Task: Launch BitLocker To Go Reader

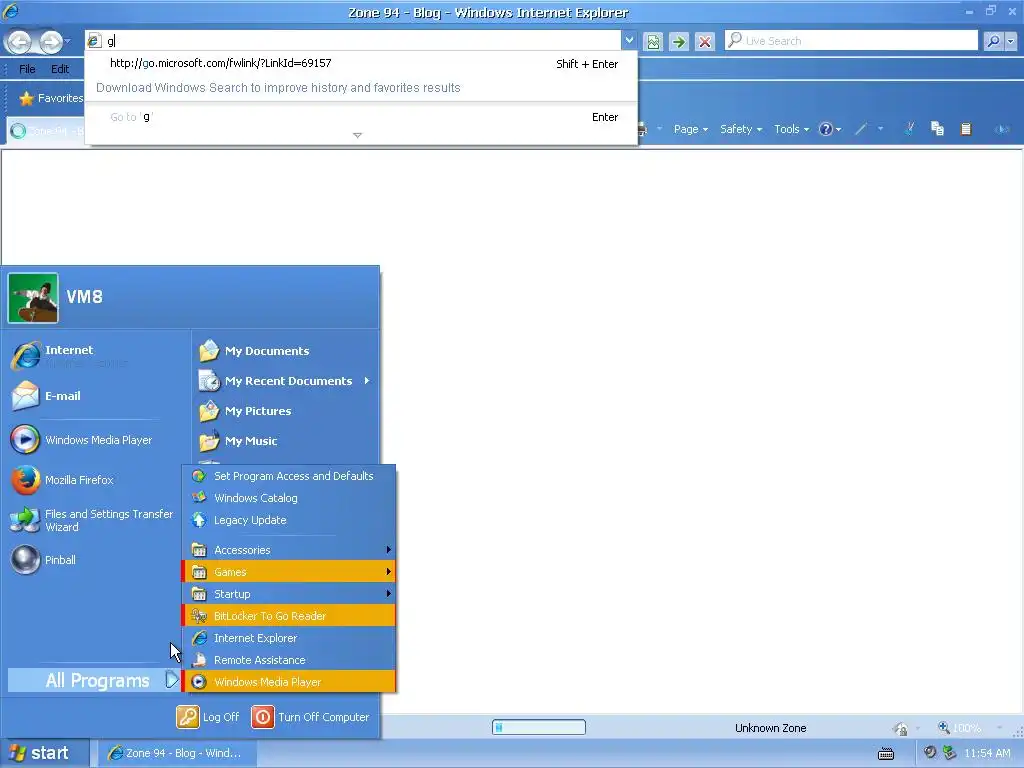Action: [289, 616]
